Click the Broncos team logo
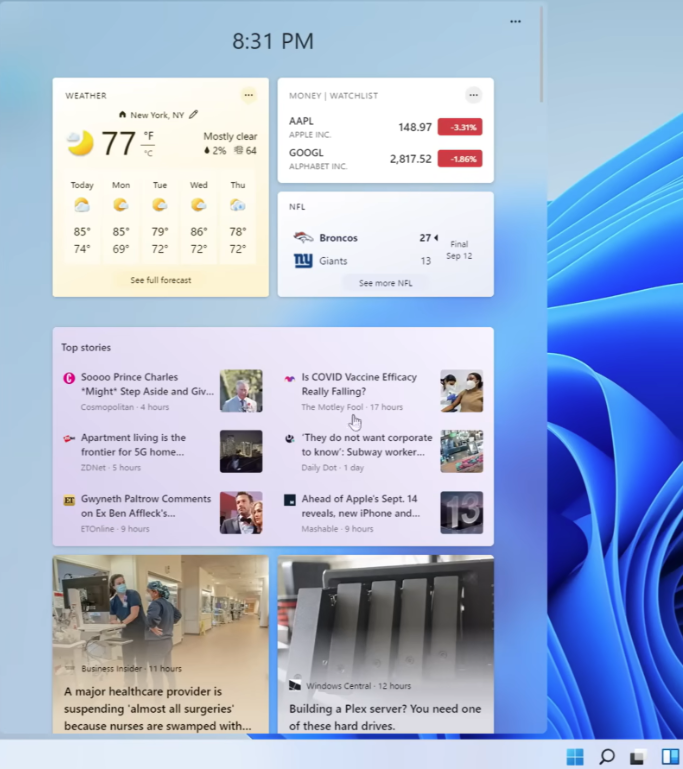The image size is (683, 769). click(303, 238)
